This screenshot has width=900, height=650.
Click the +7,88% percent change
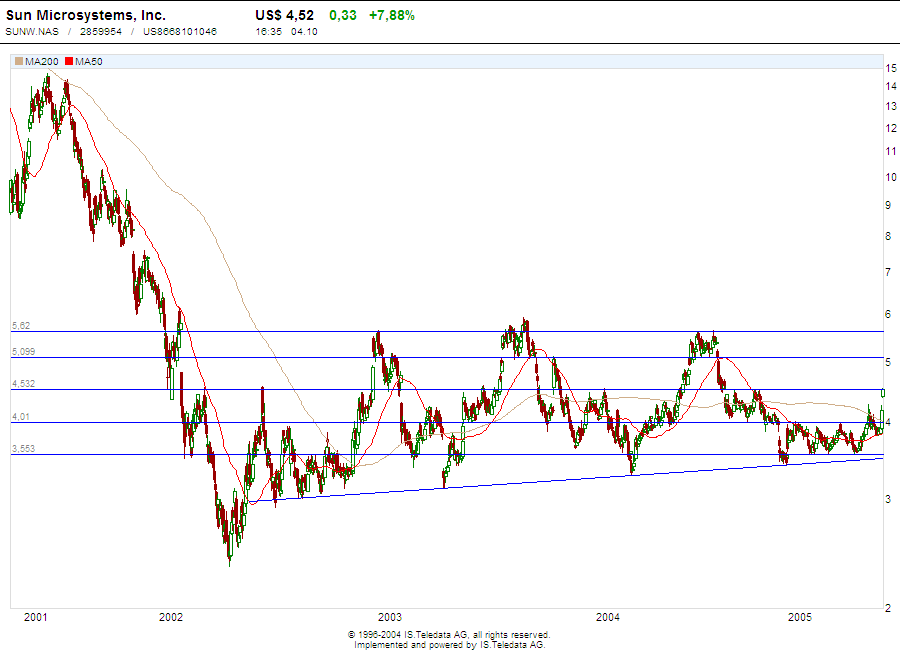click(392, 16)
